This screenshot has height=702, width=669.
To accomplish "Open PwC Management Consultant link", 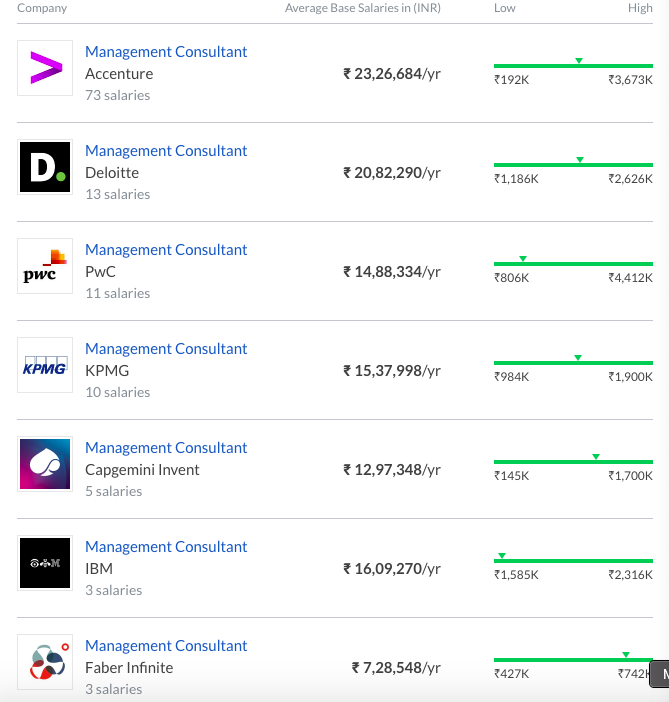I will point(166,250).
